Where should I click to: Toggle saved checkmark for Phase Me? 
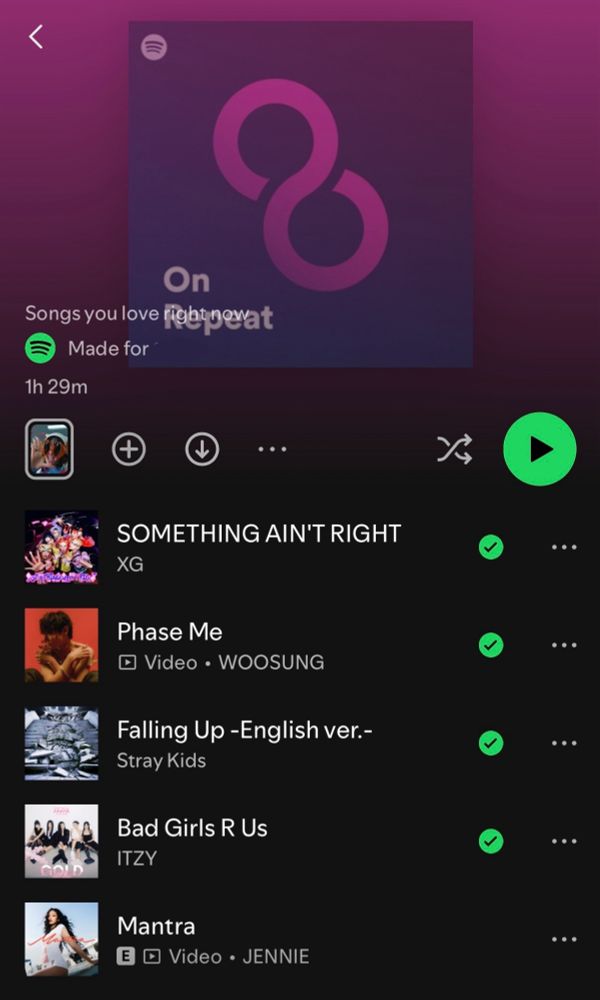point(491,645)
